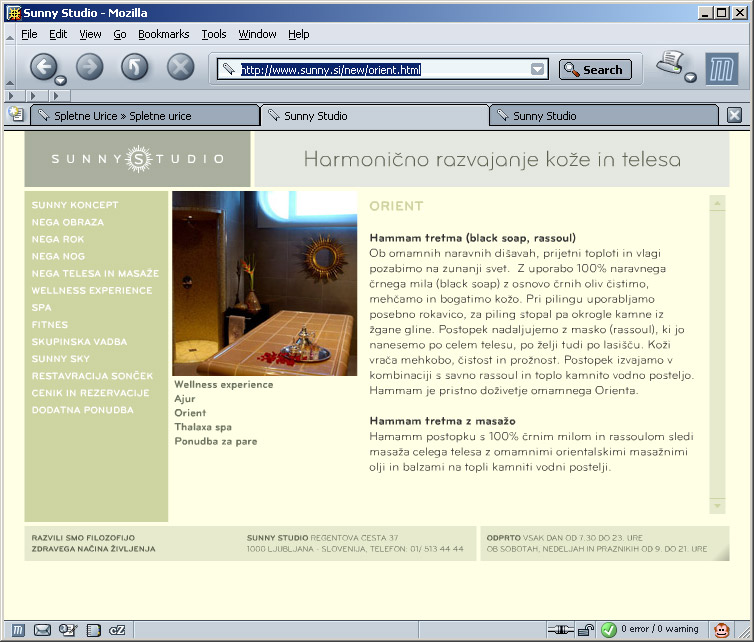Viewport: 754px width, 642px height.
Task: Expand the first collapsed toolbar triangle
Action: click(x=12, y=96)
